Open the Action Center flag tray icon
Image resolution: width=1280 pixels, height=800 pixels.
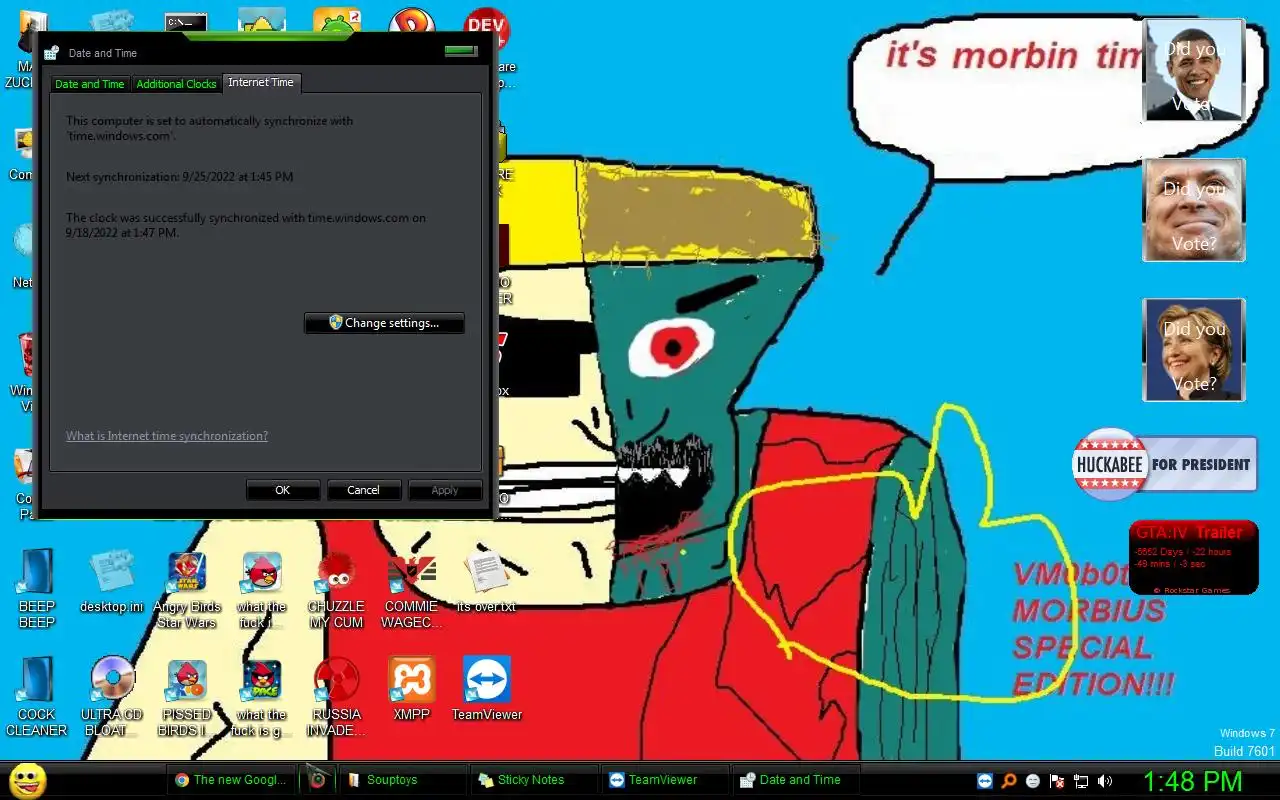coord(1057,781)
